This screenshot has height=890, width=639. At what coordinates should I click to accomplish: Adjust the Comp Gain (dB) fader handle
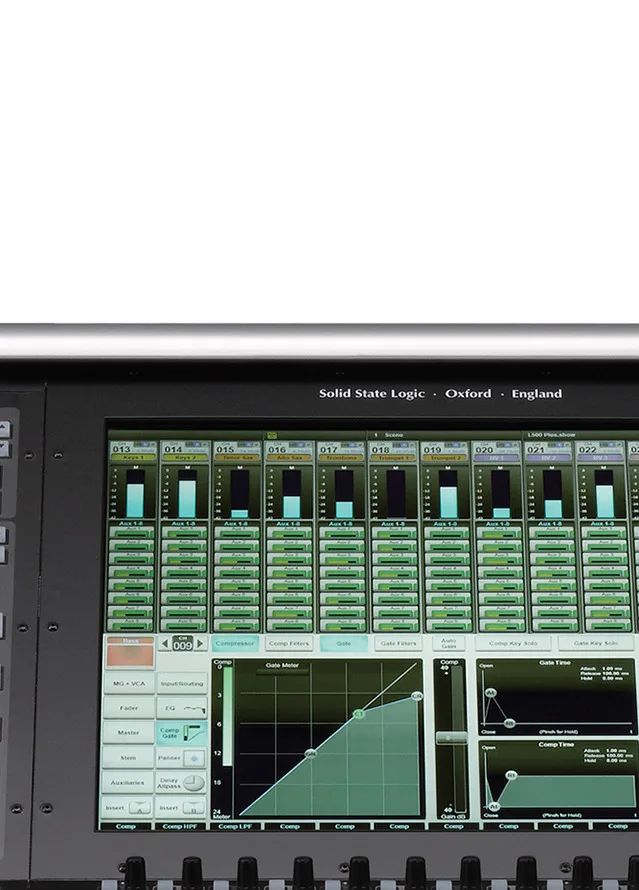[451, 738]
